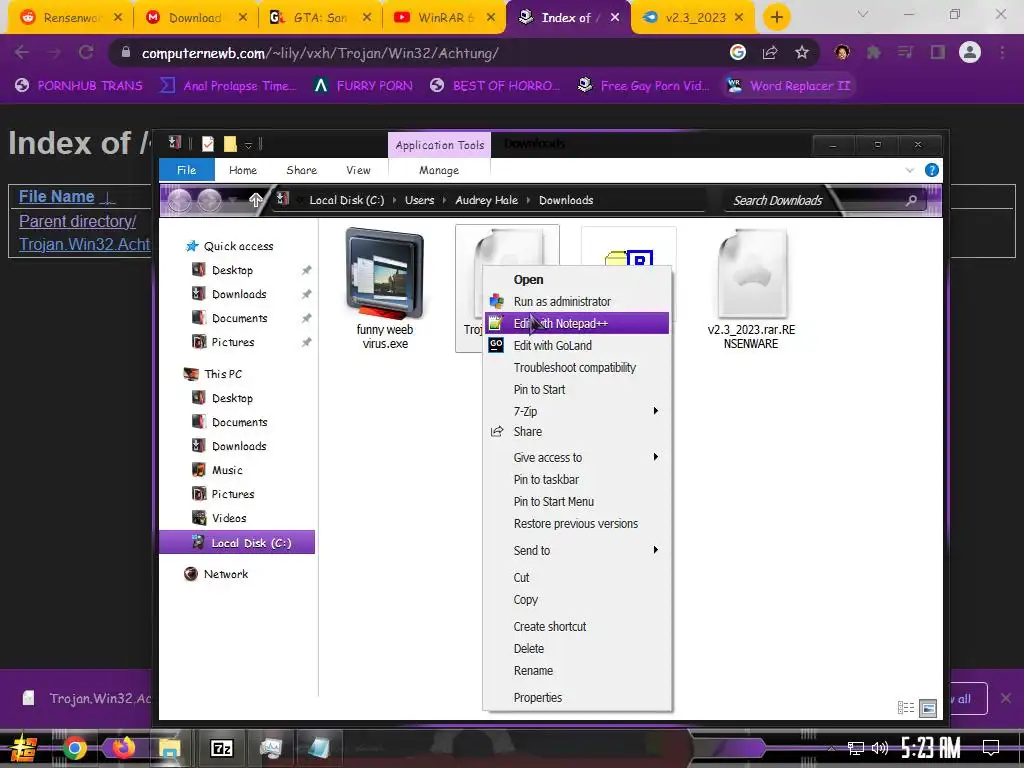Bookmark this page with star icon
This screenshot has width=1024, height=768.
click(x=802, y=52)
